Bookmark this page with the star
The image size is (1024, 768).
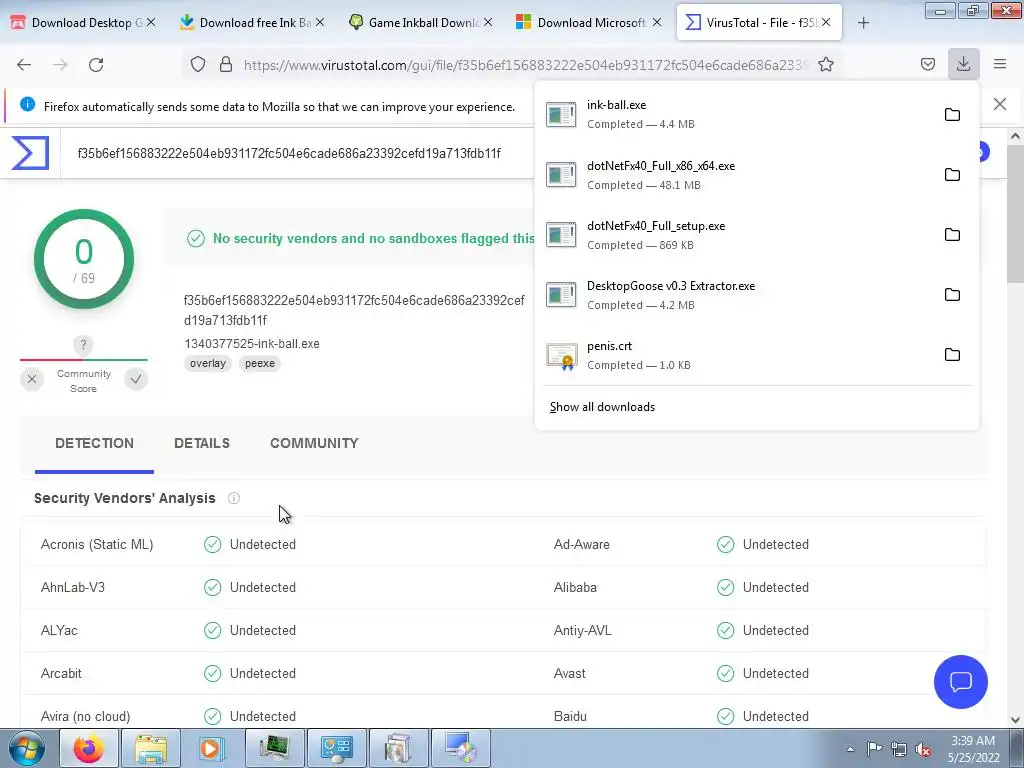tap(825, 64)
